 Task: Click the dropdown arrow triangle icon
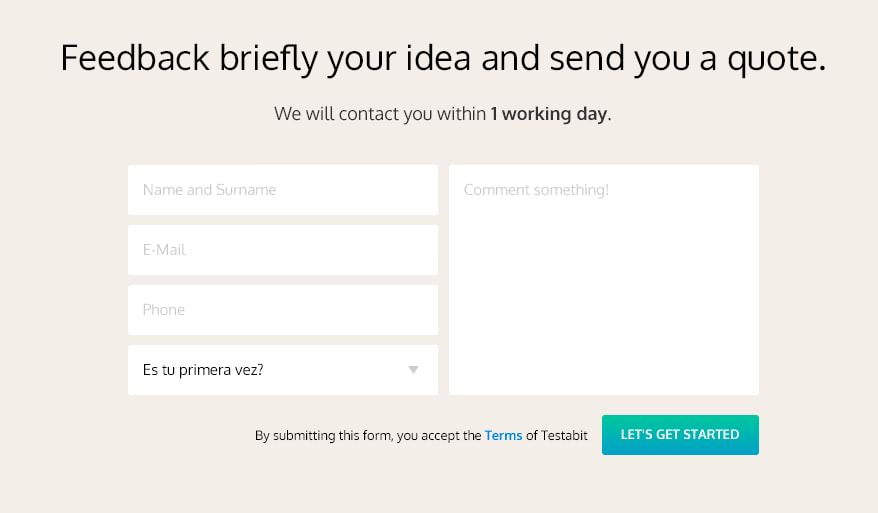point(414,370)
